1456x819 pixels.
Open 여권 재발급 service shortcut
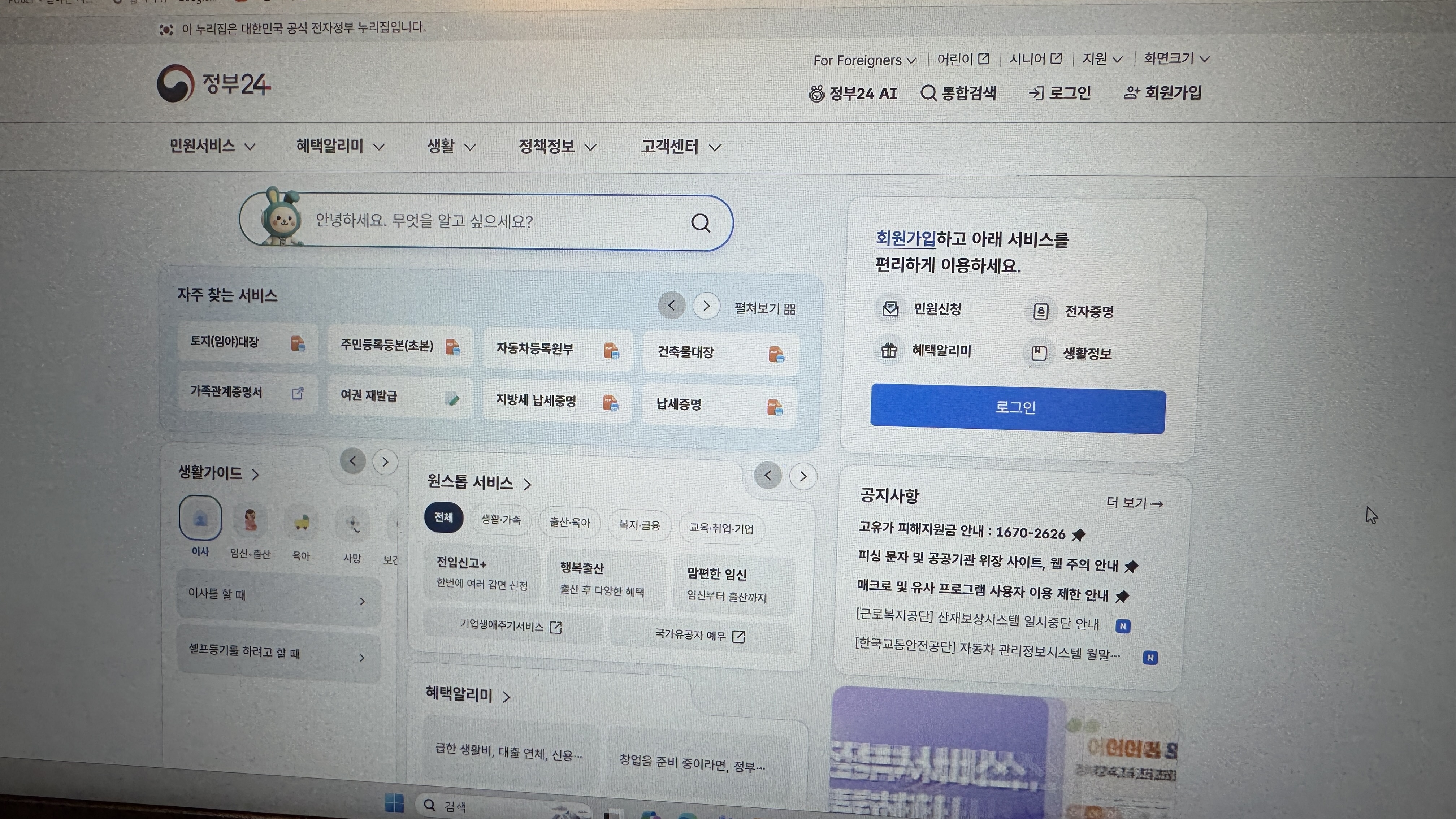click(x=400, y=396)
